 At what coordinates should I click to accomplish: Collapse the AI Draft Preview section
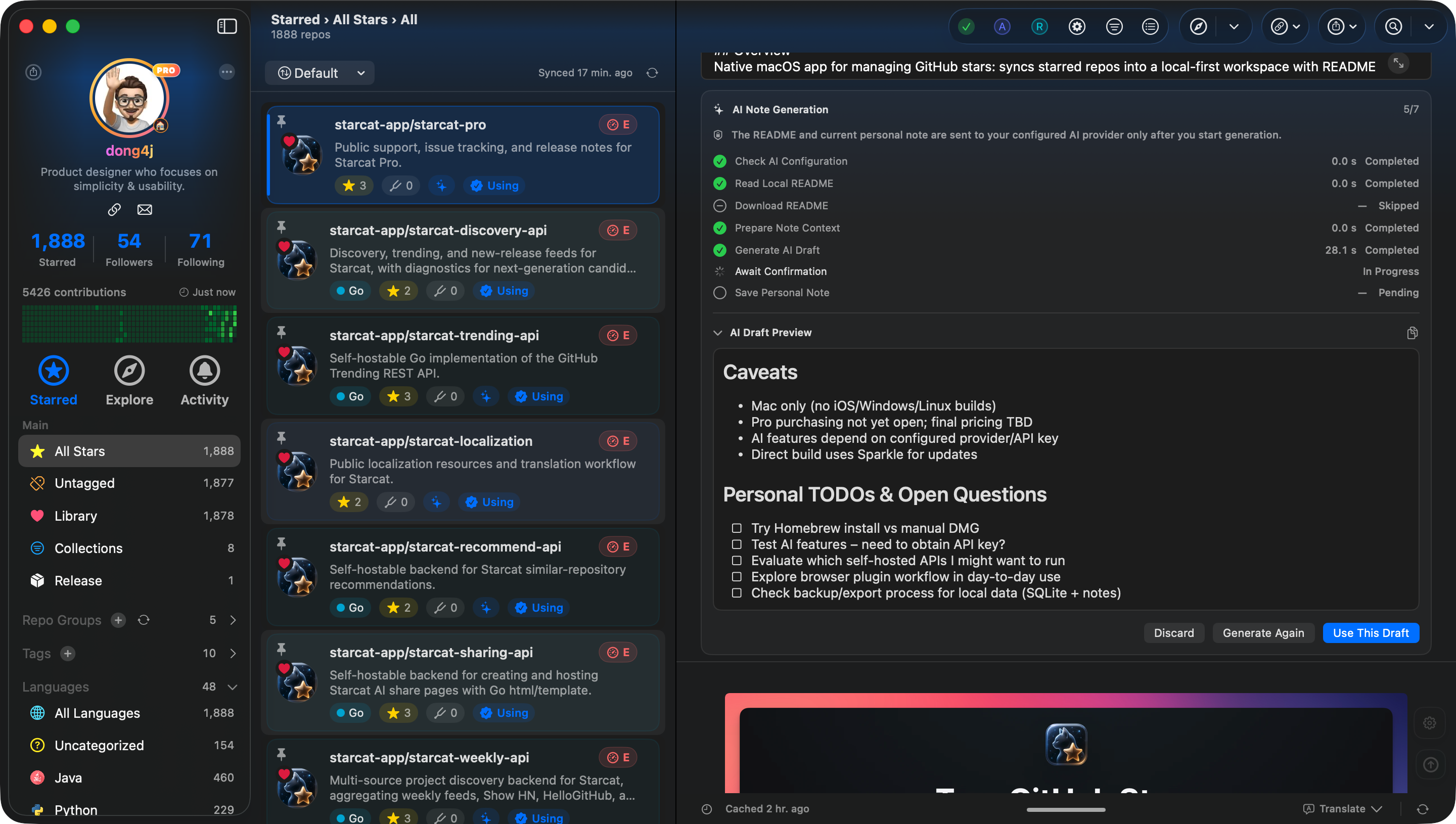717,333
